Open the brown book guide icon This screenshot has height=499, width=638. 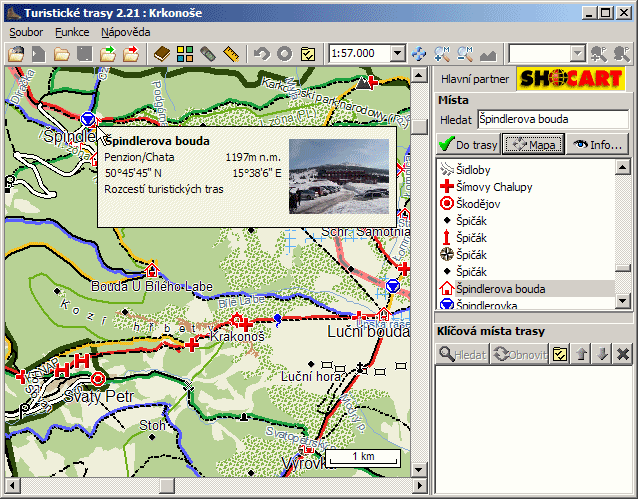coord(162,54)
